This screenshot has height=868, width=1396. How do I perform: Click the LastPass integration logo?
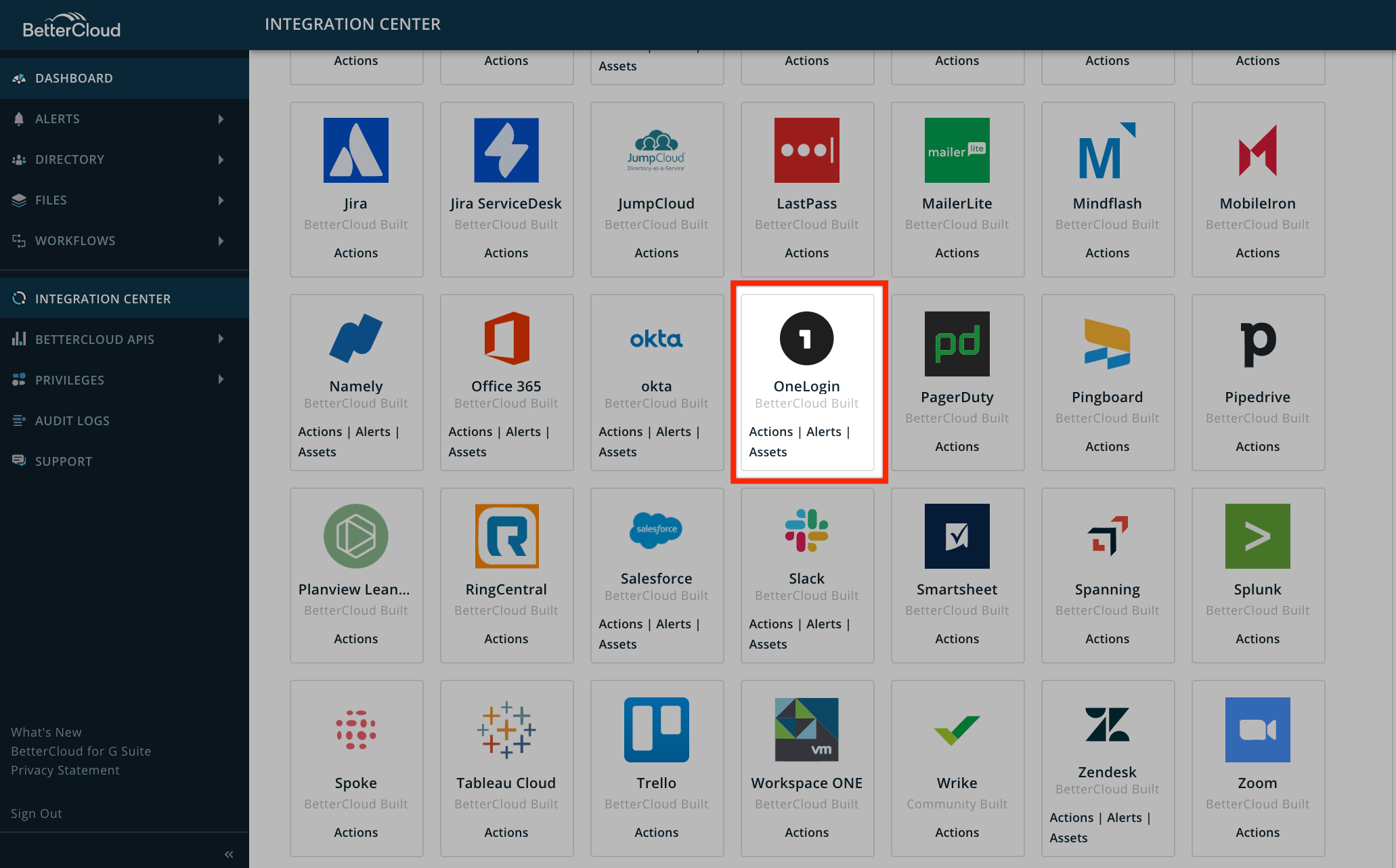click(x=806, y=150)
